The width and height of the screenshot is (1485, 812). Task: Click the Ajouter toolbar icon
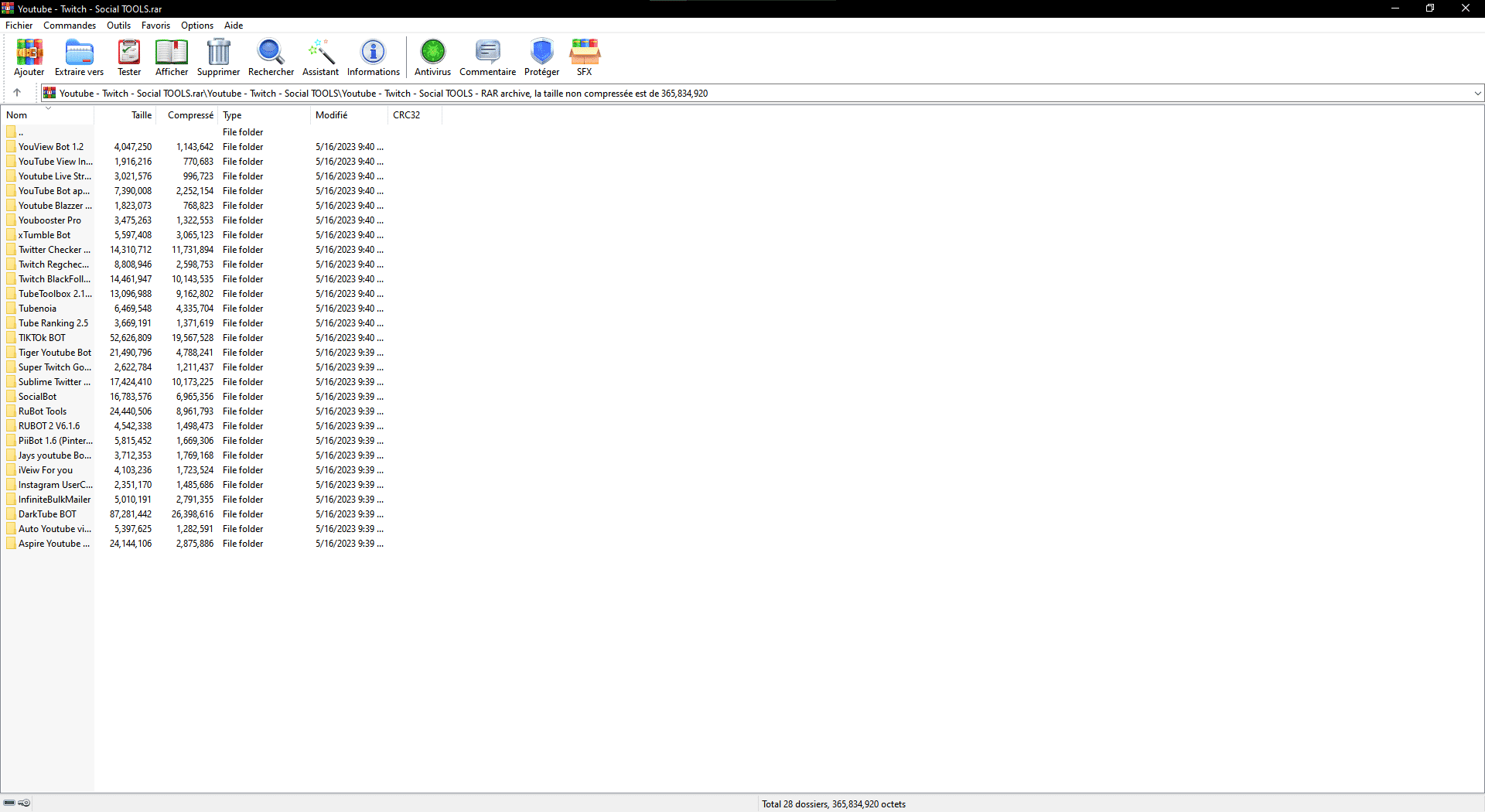coord(29,52)
